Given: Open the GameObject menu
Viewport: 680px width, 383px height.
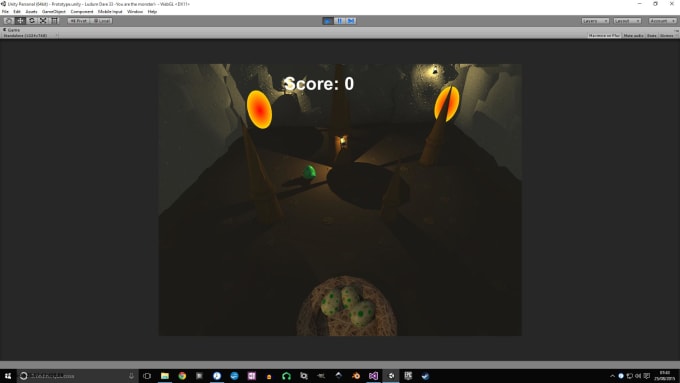Looking at the screenshot, I should coord(54,12).
